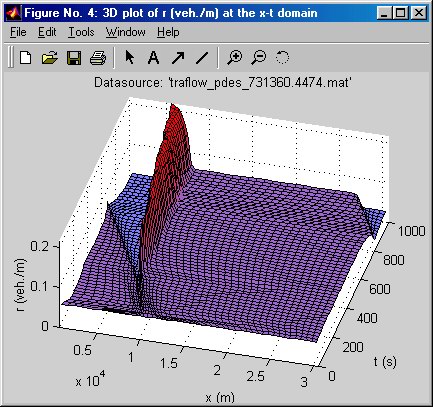
Task: Enable plot editing with the arrow pointer tool
Action: point(129,57)
